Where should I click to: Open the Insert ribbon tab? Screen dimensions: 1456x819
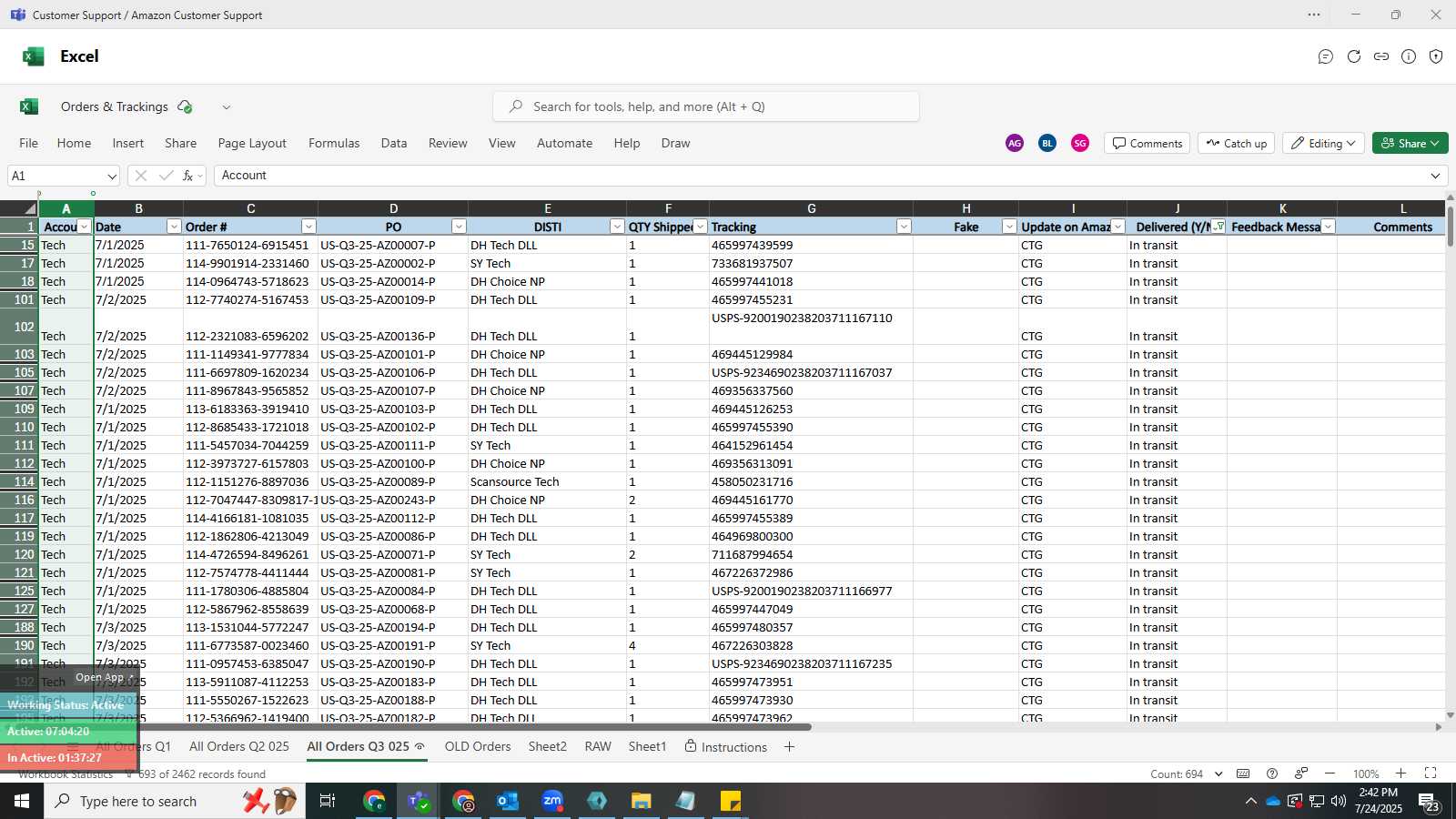pyautogui.click(x=128, y=143)
